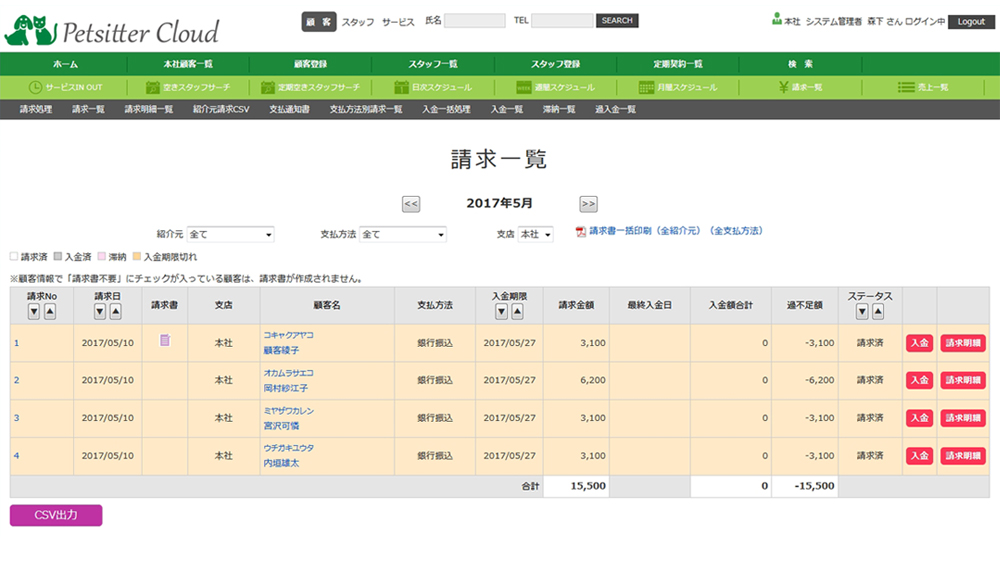Open 空きスタッフサーチ calendar item
Screen dimensions: 1000x580
coord(188,87)
